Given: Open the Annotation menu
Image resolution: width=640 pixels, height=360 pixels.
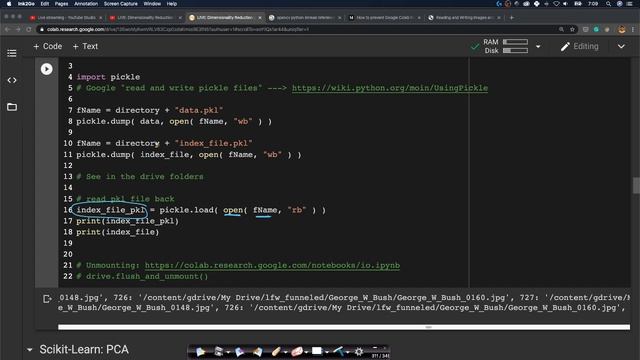Looking at the screenshot, I should click(86, 4).
